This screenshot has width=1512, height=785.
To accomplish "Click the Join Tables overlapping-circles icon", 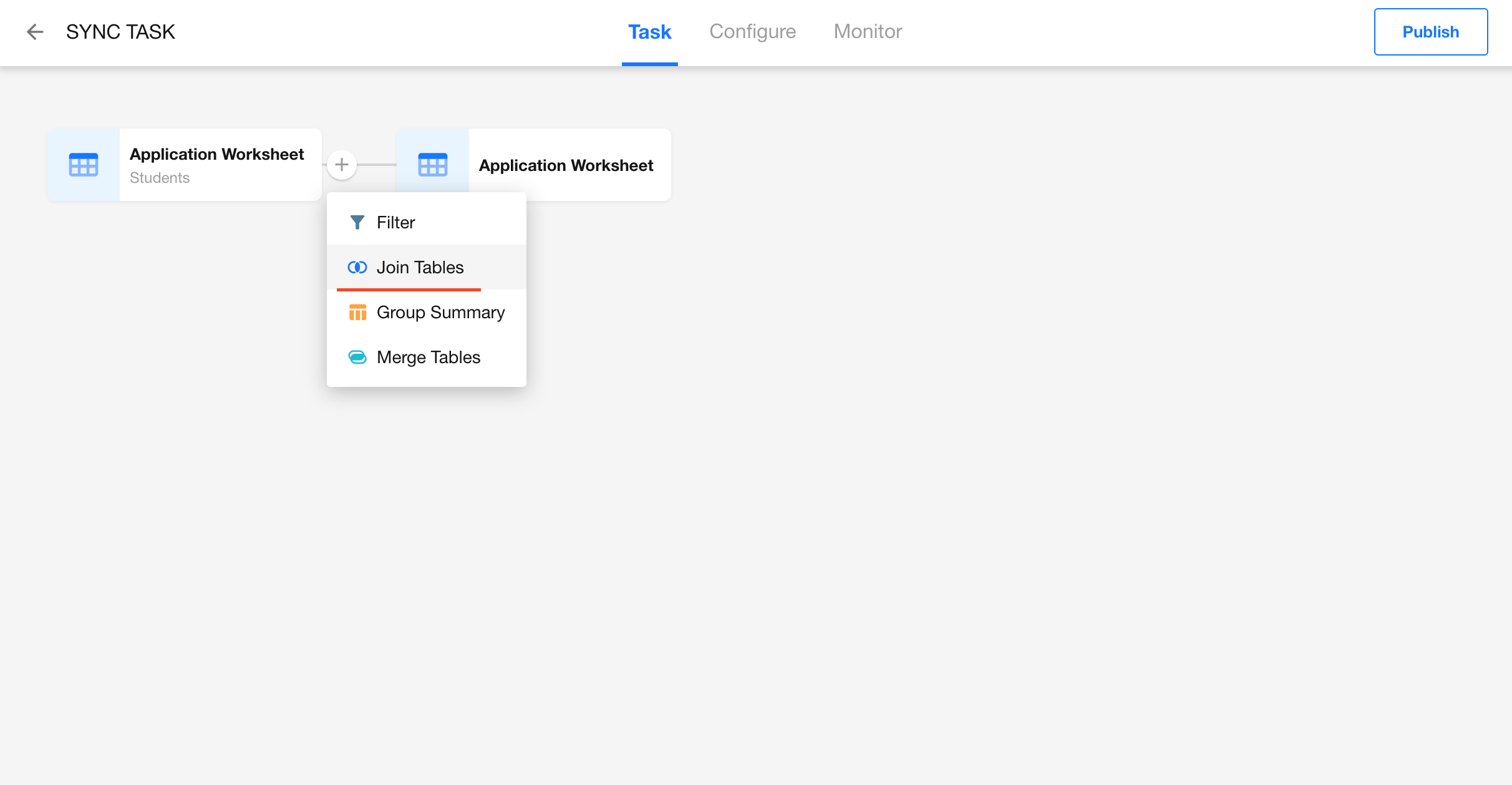I will click(357, 267).
